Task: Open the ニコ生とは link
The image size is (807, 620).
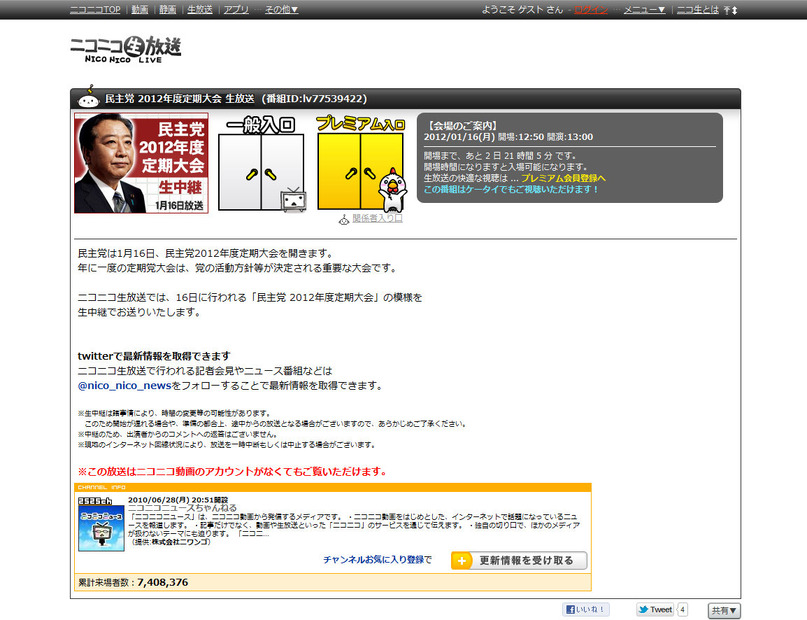Action: tap(697, 10)
